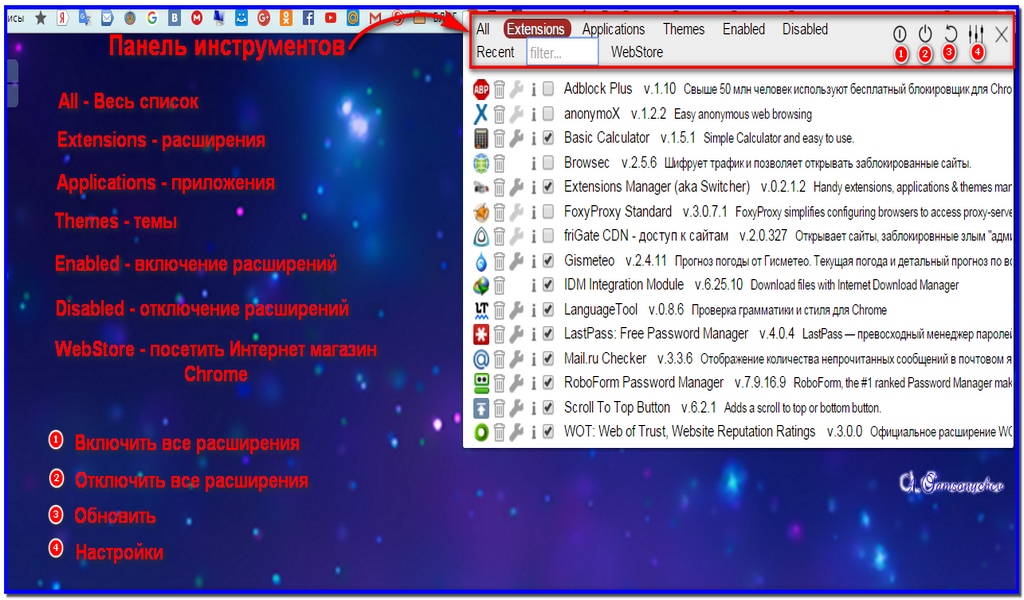Click the IDM Integration Module name
Screen dimensions: 1024x600
click(624, 285)
